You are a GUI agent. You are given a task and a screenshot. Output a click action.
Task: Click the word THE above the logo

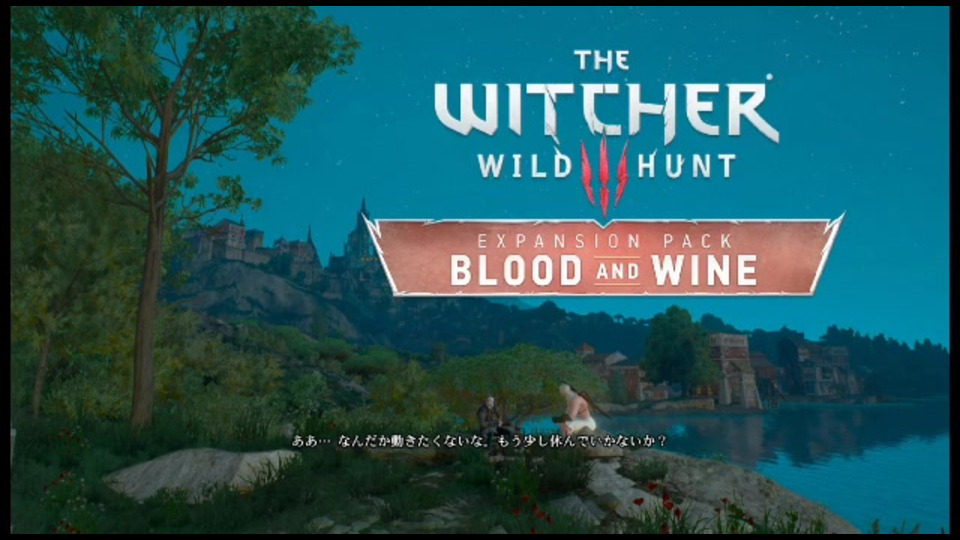pyautogui.click(x=602, y=61)
